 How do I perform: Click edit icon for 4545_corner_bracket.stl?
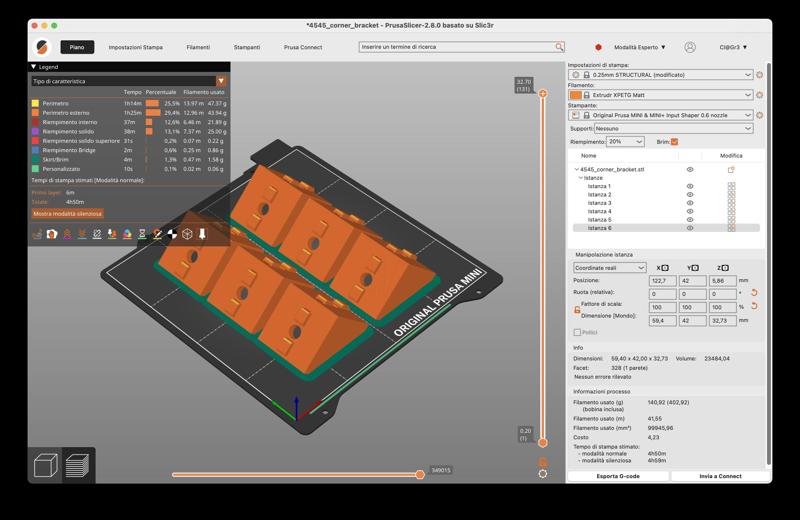point(731,170)
